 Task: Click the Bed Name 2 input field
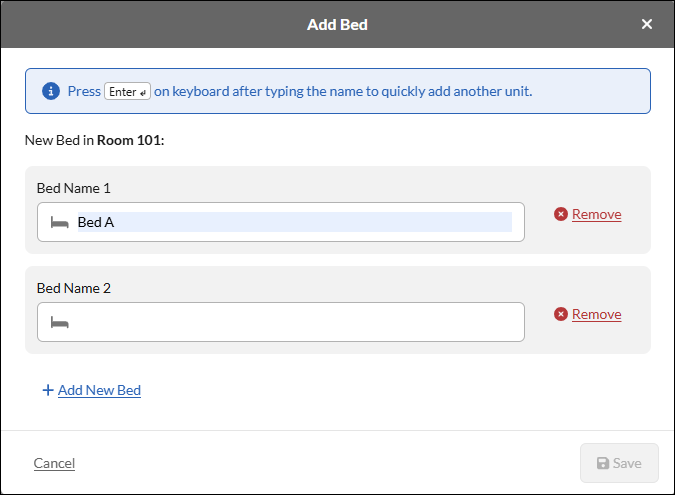[281, 322]
